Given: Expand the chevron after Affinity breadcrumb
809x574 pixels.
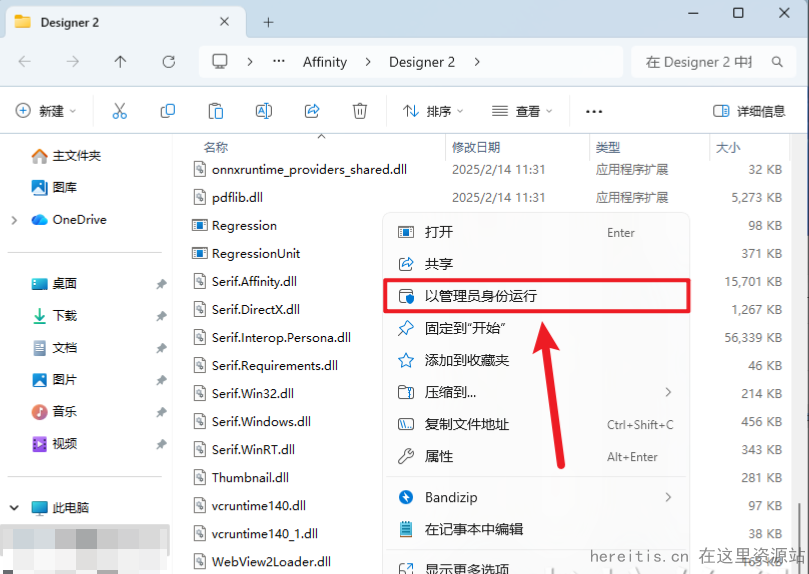Looking at the screenshot, I should [x=368, y=62].
